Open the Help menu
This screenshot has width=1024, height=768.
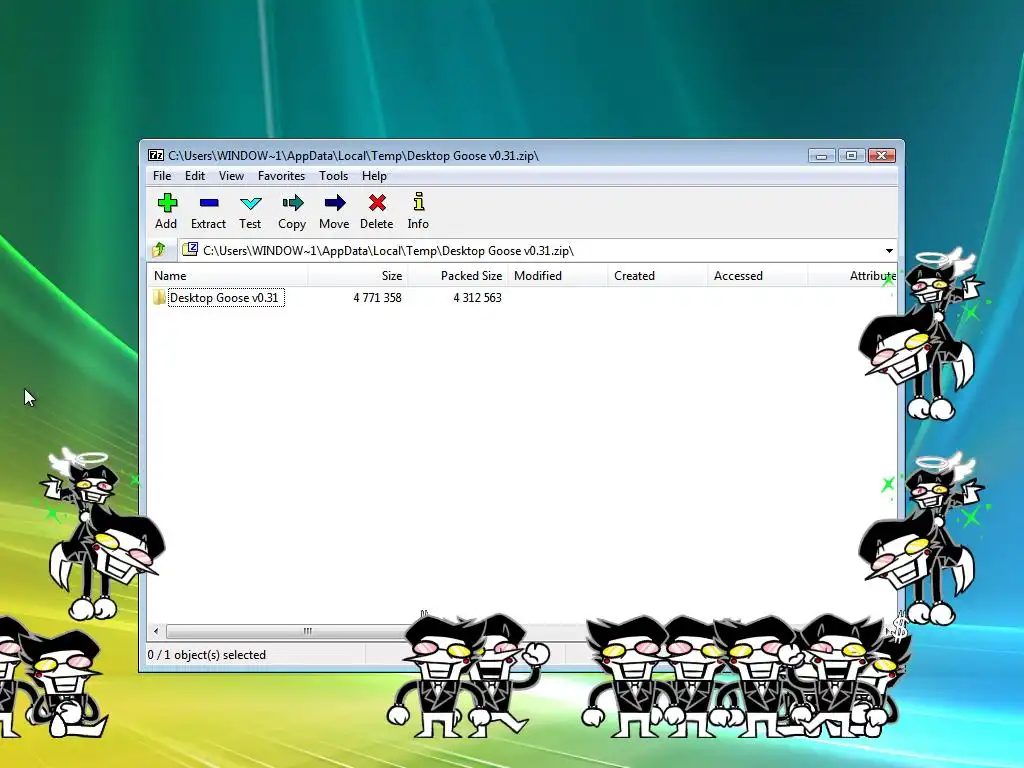[x=374, y=176]
